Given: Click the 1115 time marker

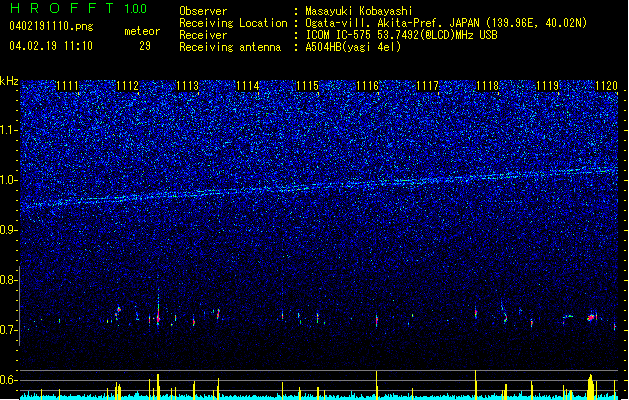Looking at the screenshot, I should (x=307, y=86).
